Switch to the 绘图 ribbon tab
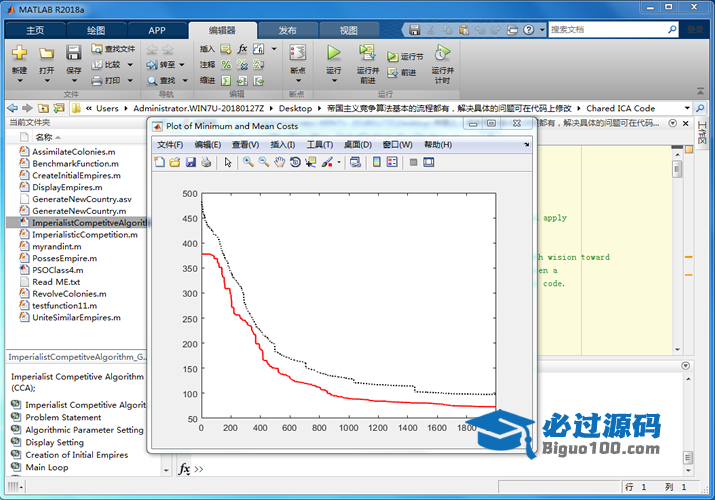The width and height of the screenshot is (715, 500). click(x=96, y=30)
